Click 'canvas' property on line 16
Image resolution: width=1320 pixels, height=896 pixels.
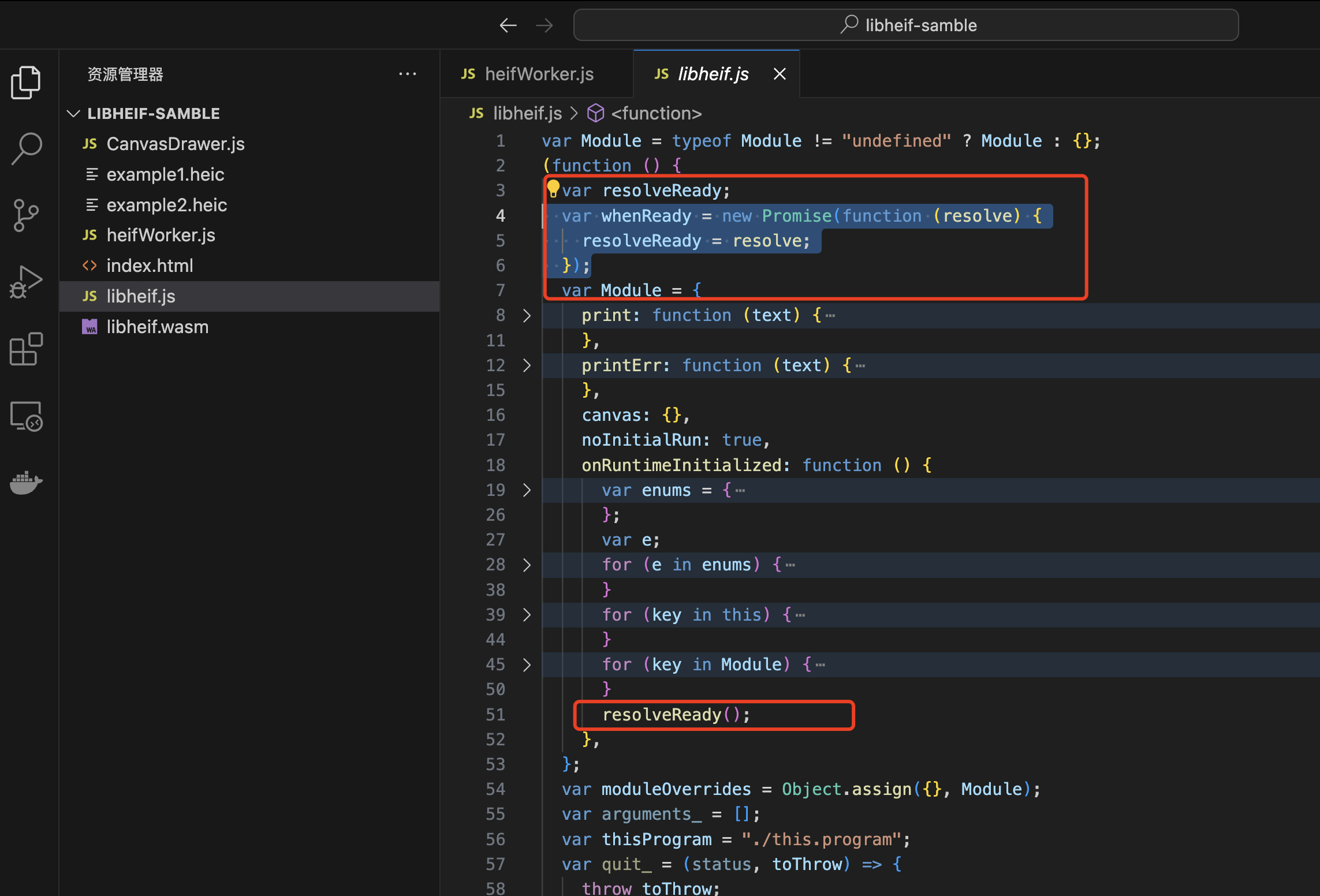click(611, 415)
